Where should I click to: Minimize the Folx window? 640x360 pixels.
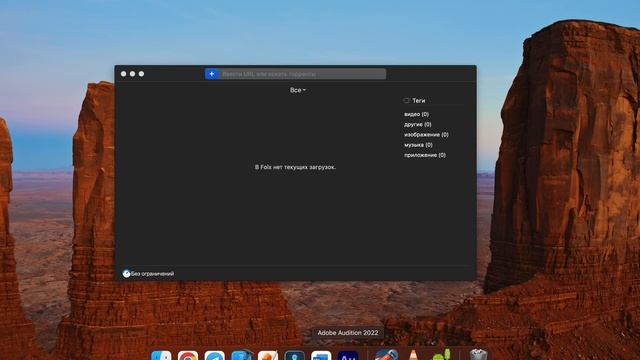(133, 74)
